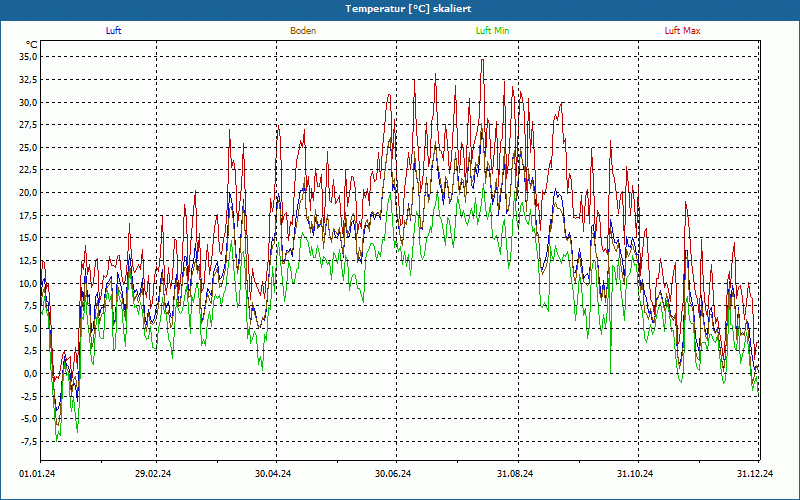The image size is (800, 500).
Task: Click the 30.06.24 date label
Action: pyautogui.click(x=393, y=474)
